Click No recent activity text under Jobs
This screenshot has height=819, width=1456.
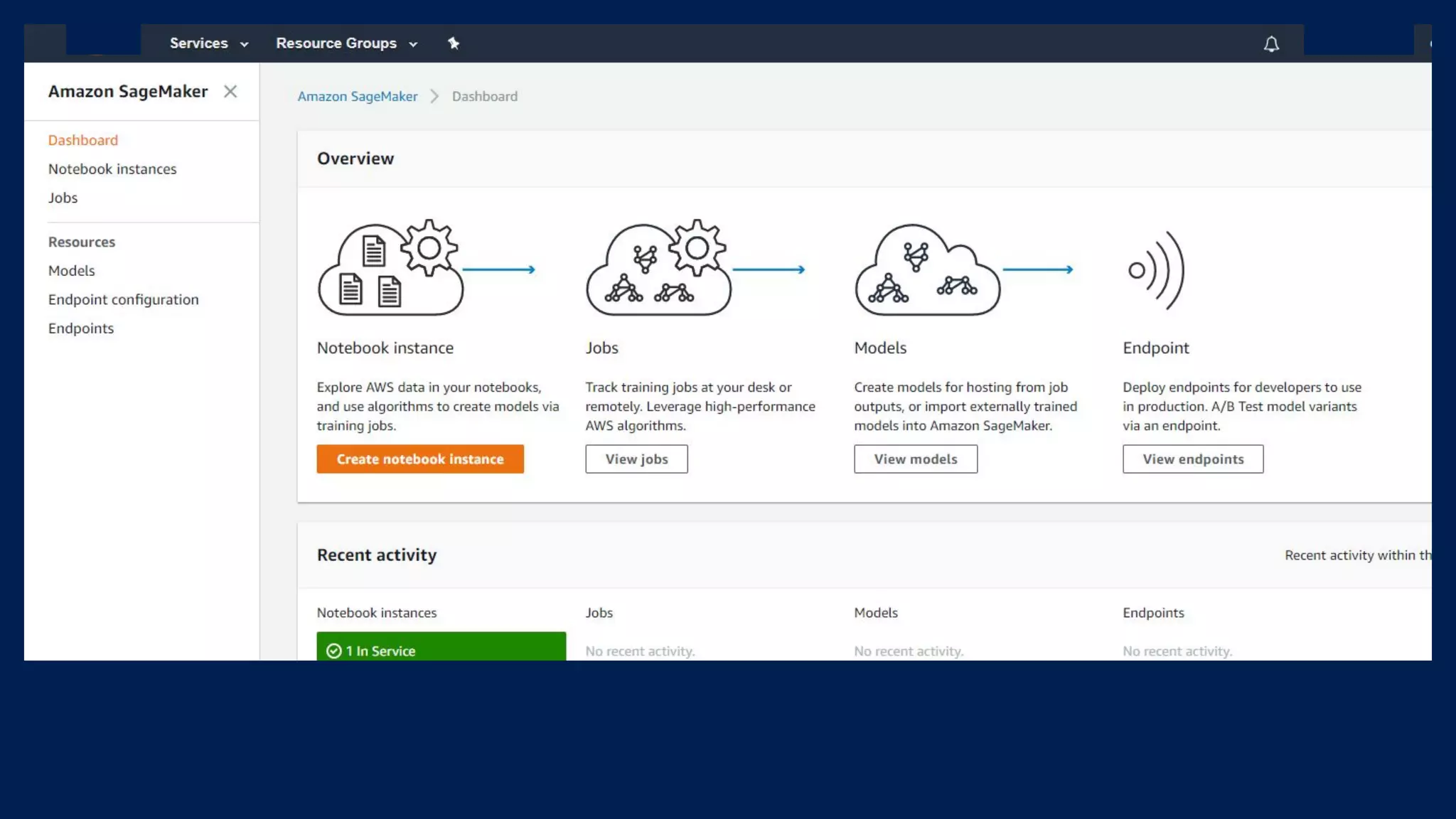(640, 651)
